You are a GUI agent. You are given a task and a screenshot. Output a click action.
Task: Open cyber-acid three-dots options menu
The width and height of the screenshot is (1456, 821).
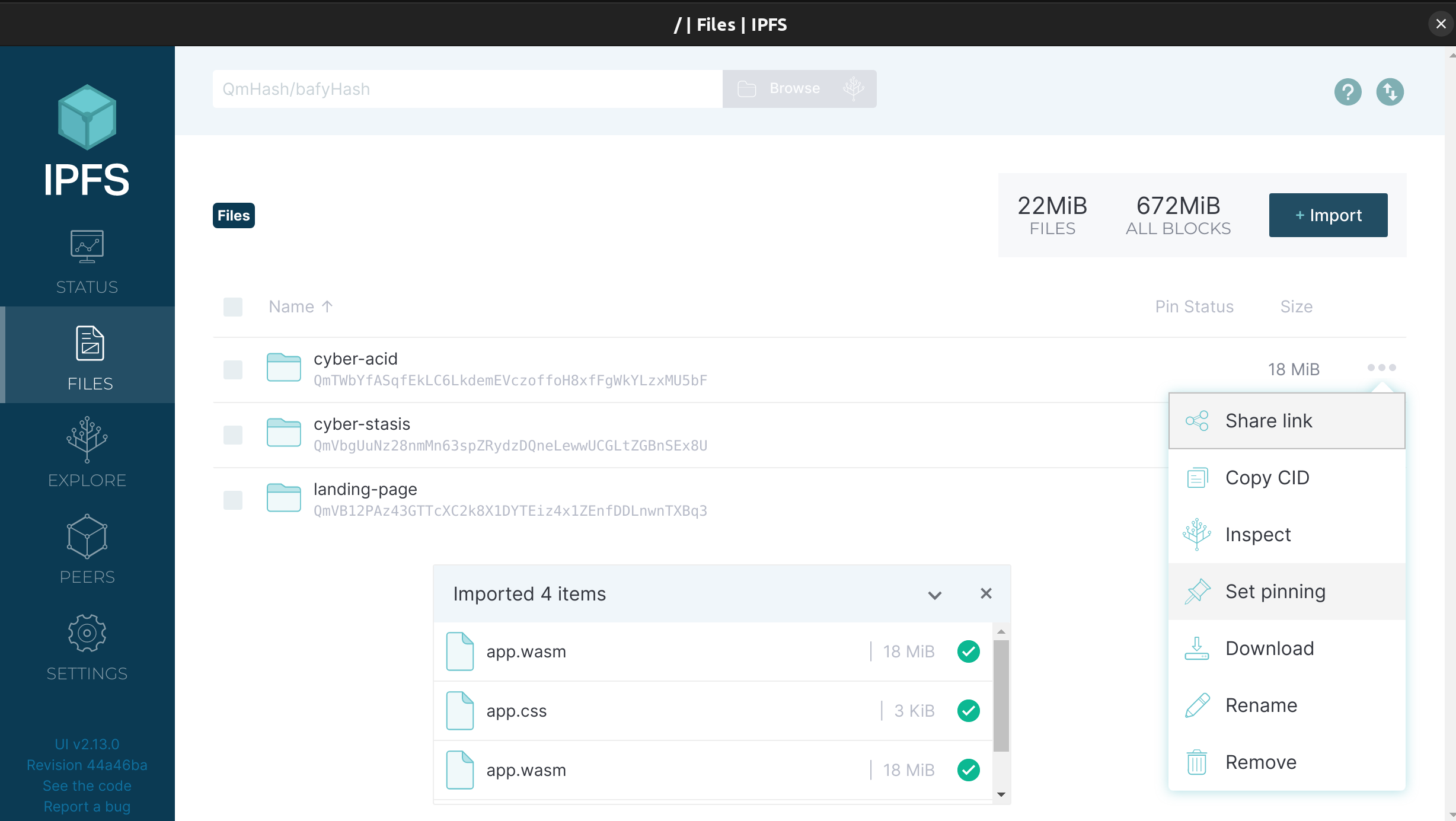(x=1381, y=368)
